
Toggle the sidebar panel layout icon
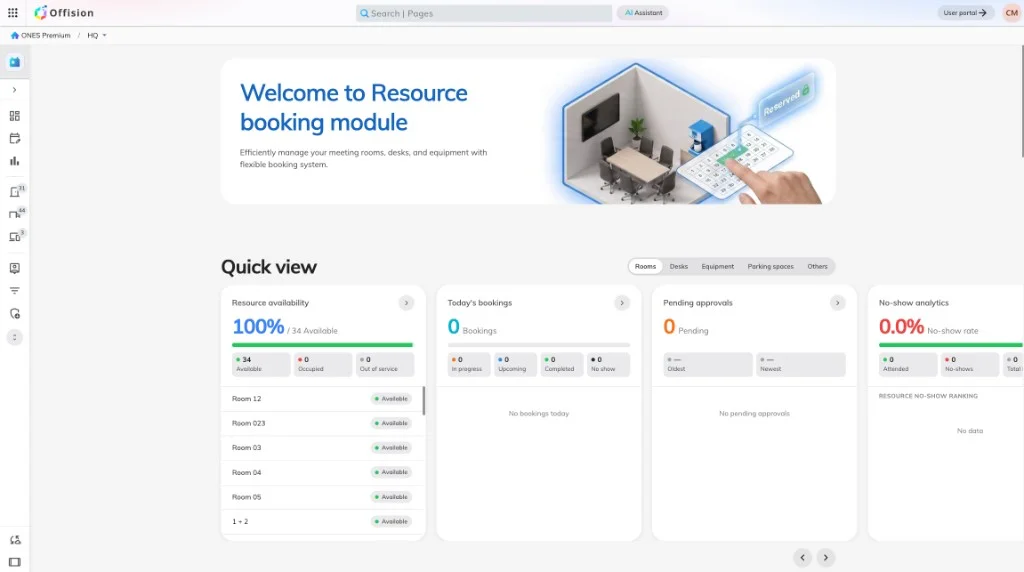14,562
